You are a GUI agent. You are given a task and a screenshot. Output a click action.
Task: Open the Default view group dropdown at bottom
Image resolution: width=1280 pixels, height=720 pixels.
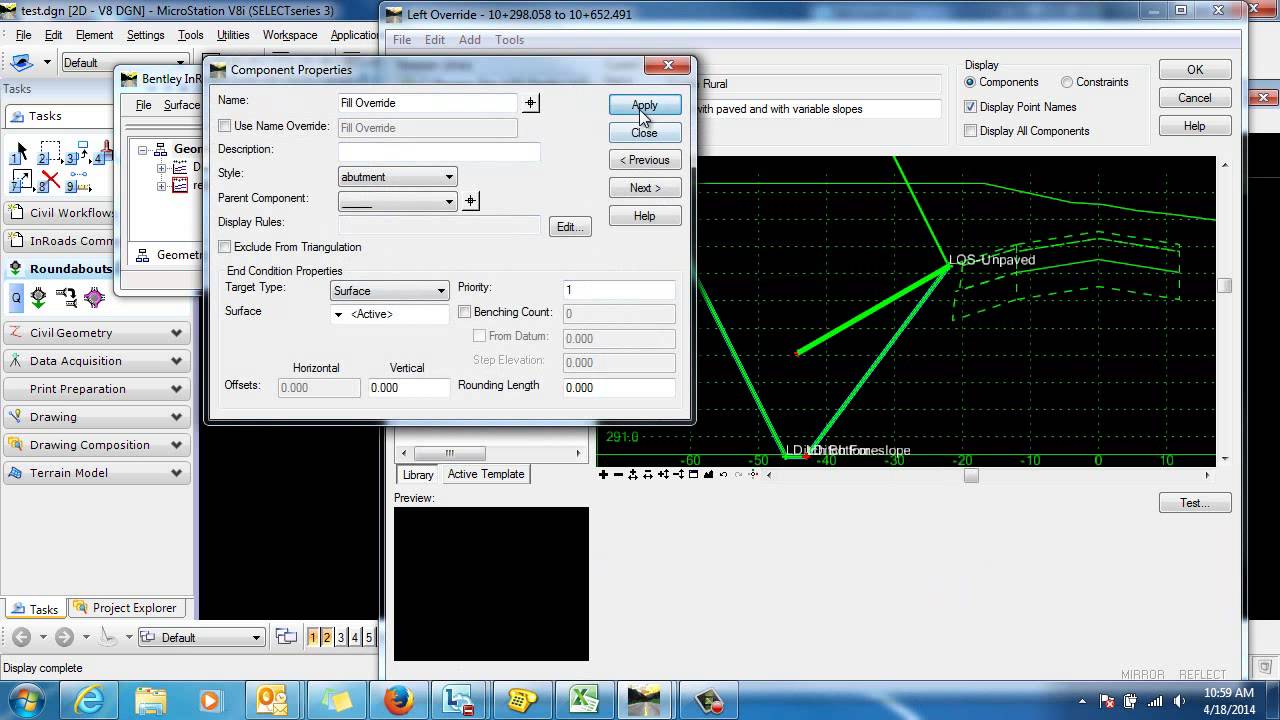(x=201, y=637)
